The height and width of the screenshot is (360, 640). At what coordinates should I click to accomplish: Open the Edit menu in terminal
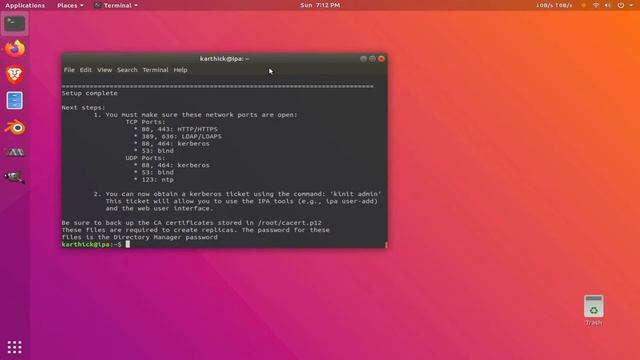[86, 70]
